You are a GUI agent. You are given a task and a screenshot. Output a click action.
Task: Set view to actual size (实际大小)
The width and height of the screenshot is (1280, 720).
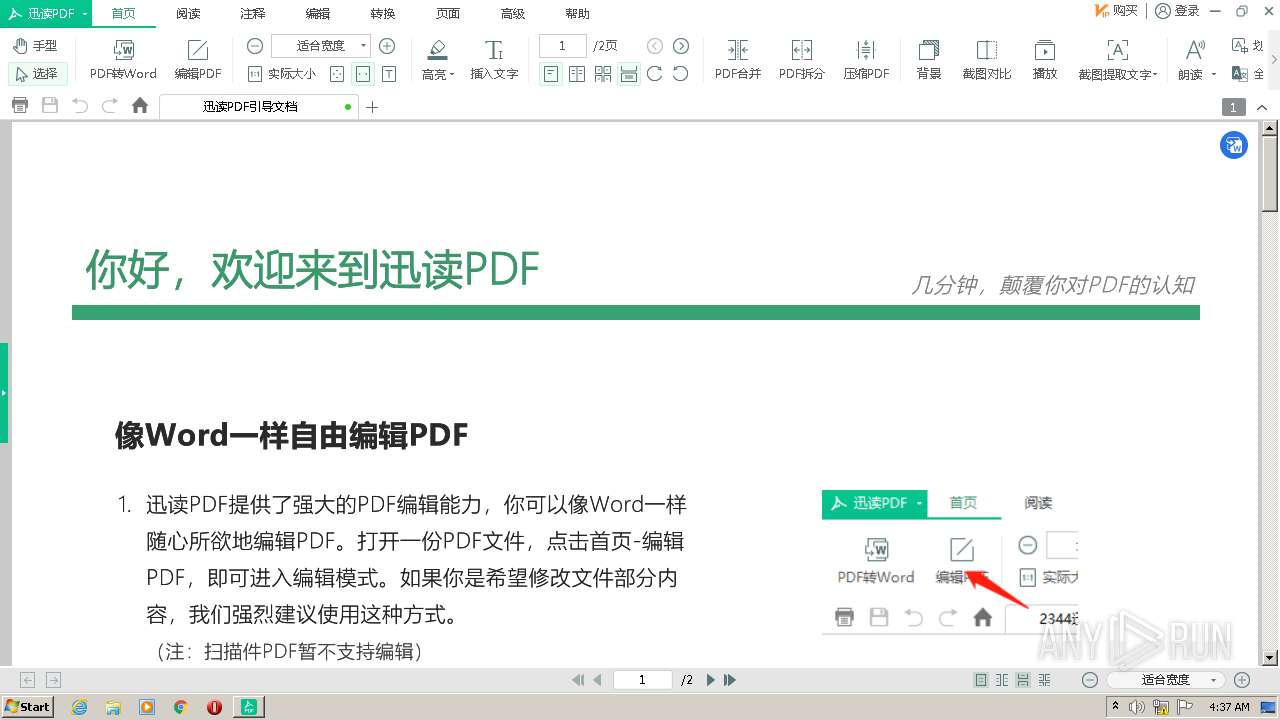pyautogui.click(x=282, y=73)
